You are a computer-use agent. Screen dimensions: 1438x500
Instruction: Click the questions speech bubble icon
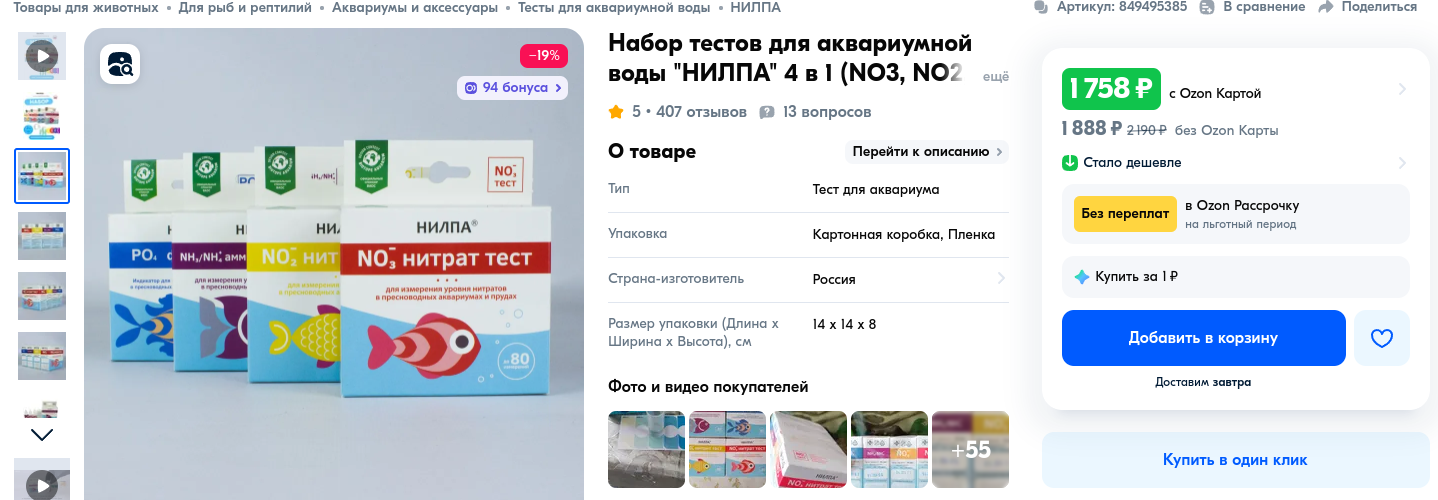click(x=767, y=112)
